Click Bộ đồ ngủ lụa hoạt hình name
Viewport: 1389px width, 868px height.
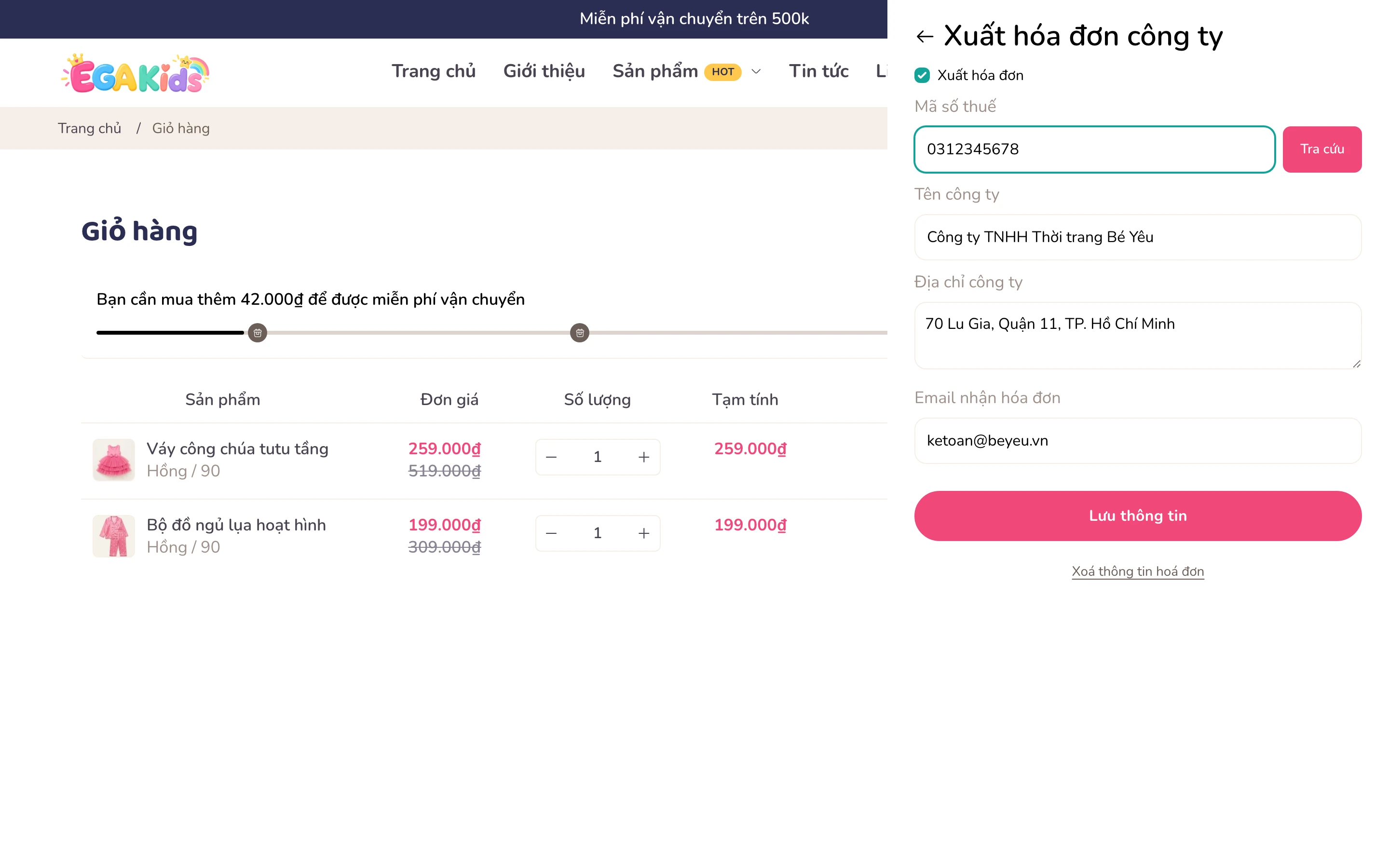(x=236, y=525)
